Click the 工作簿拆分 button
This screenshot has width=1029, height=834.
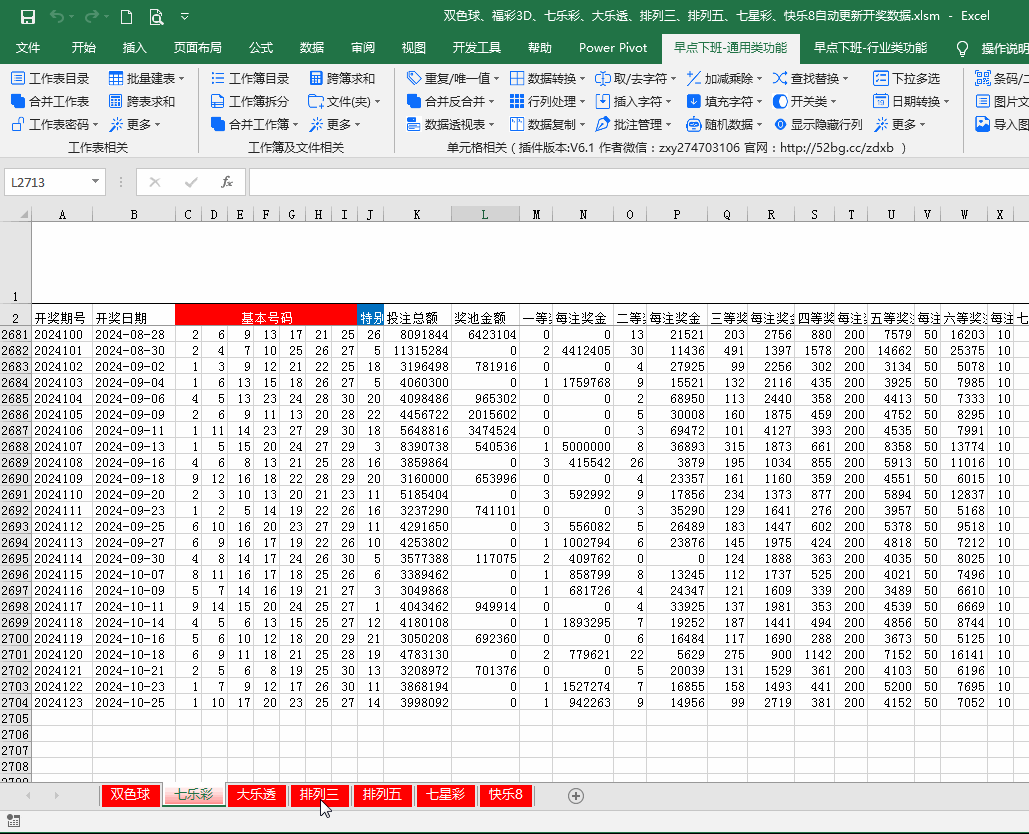250,102
